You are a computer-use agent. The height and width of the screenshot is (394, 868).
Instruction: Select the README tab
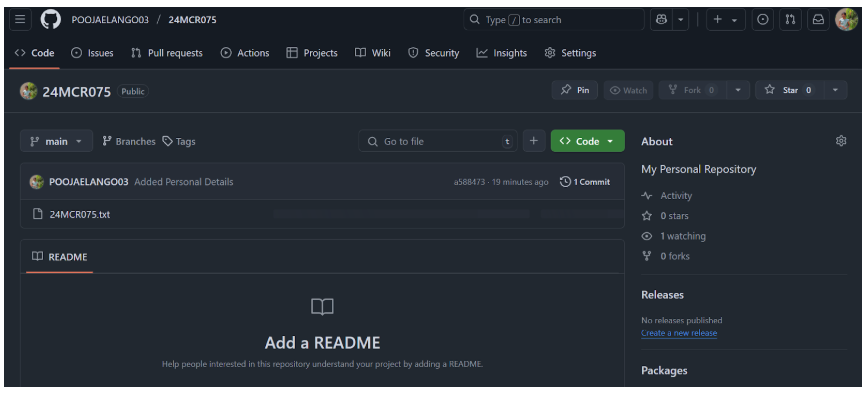click(x=60, y=257)
